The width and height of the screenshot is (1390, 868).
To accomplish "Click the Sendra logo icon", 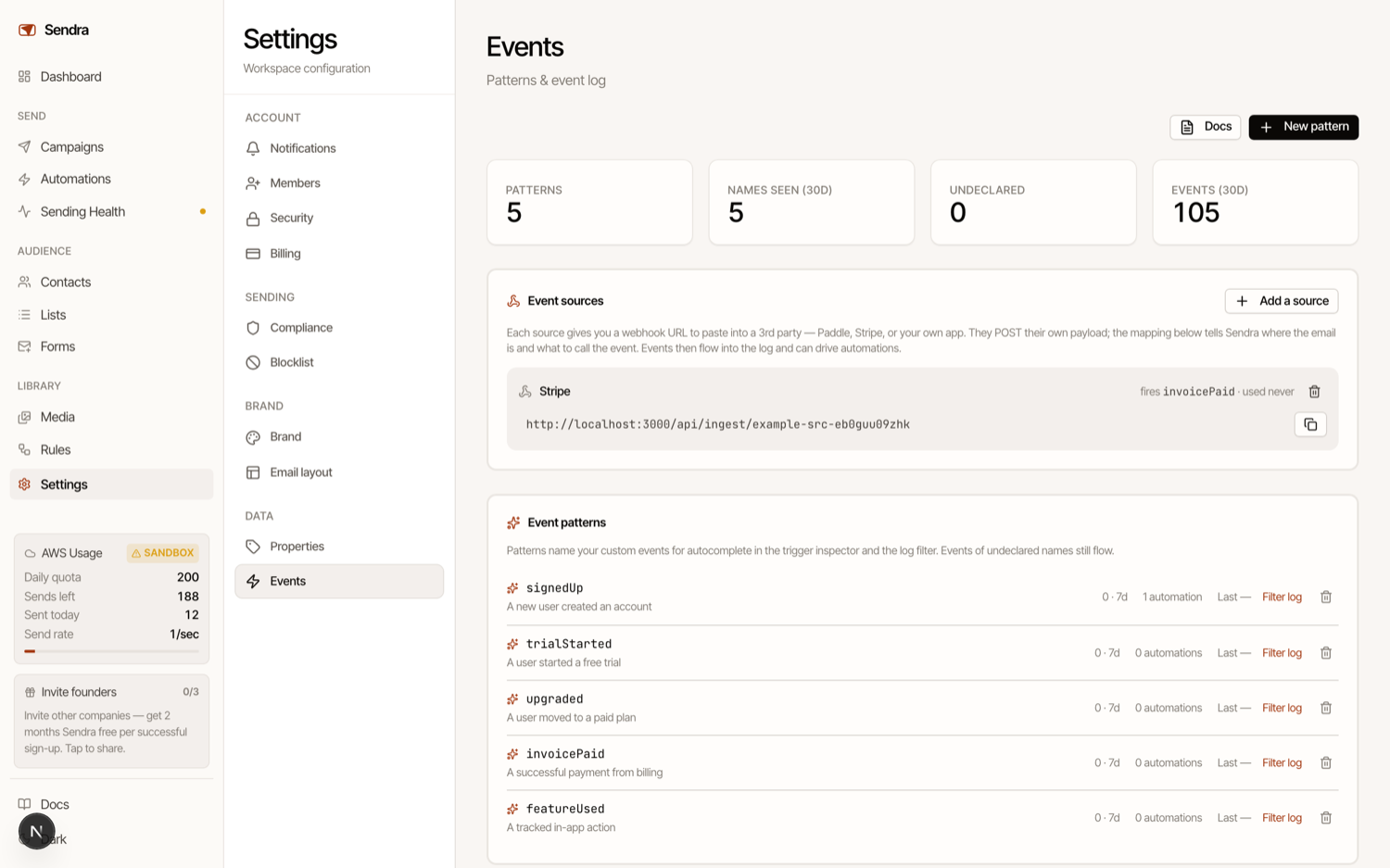I will (x=27, y=30).
